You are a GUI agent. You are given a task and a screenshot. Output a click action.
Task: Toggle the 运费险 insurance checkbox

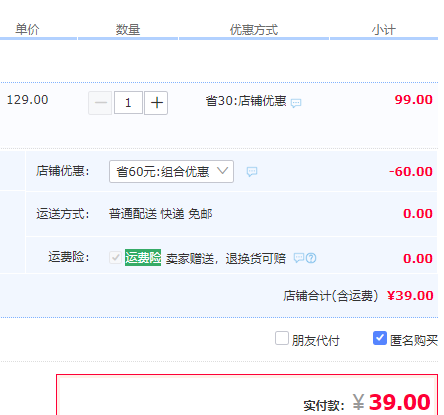[115, 257]
